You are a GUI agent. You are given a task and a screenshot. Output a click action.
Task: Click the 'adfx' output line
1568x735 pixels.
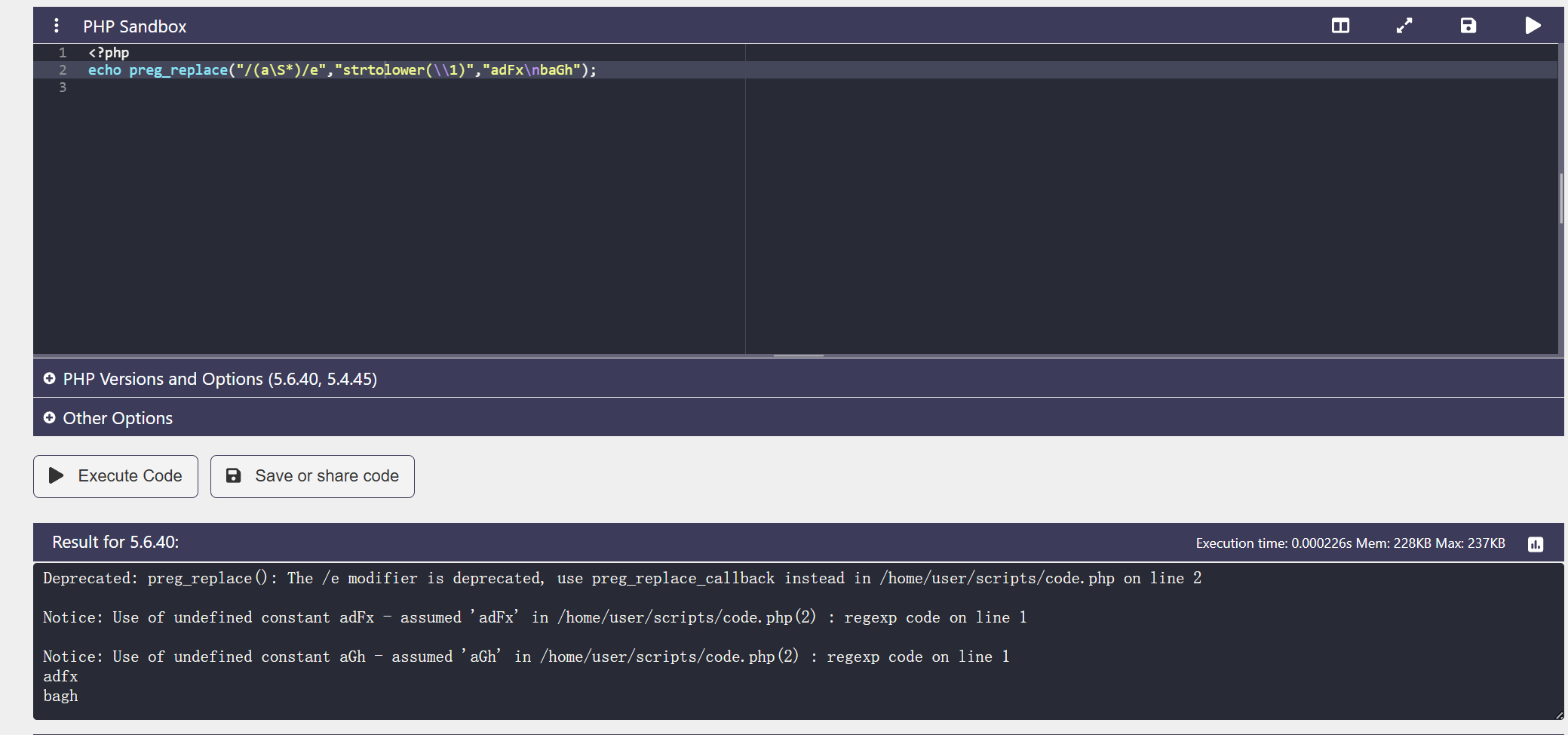click(60, 676)
